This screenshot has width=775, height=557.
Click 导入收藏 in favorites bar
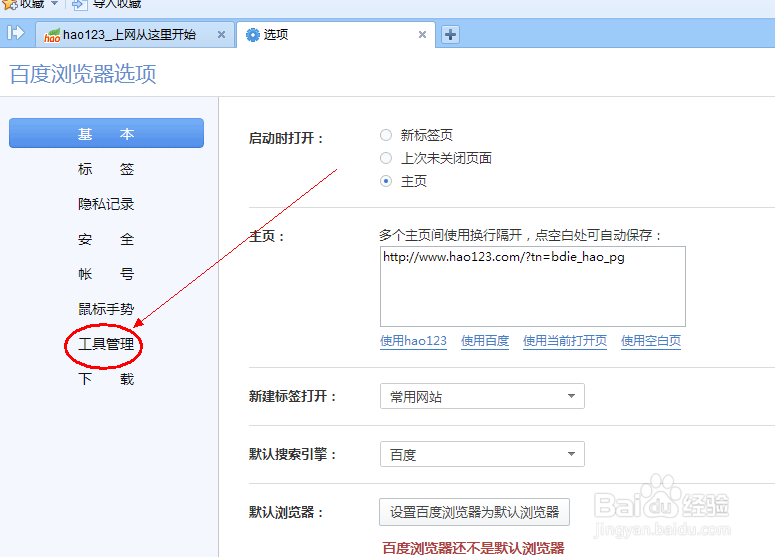(117, 4)
